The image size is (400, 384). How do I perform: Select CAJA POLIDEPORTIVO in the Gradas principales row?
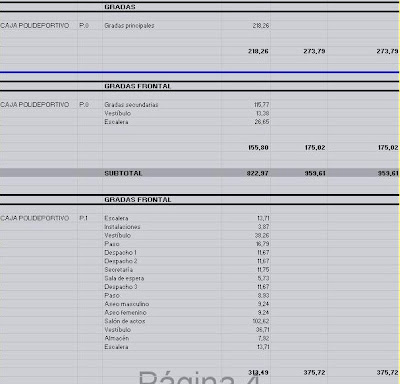[x=35, y=26]
